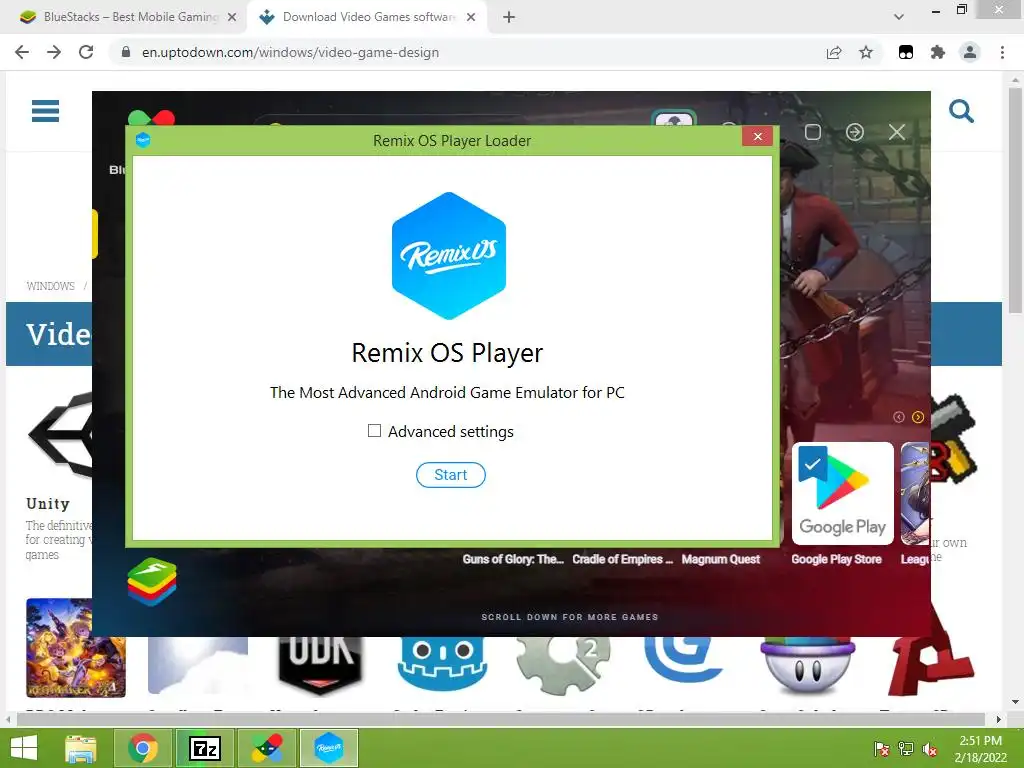
Task: Click Action Center flag tray icon
Action: [x=881, y=749]
